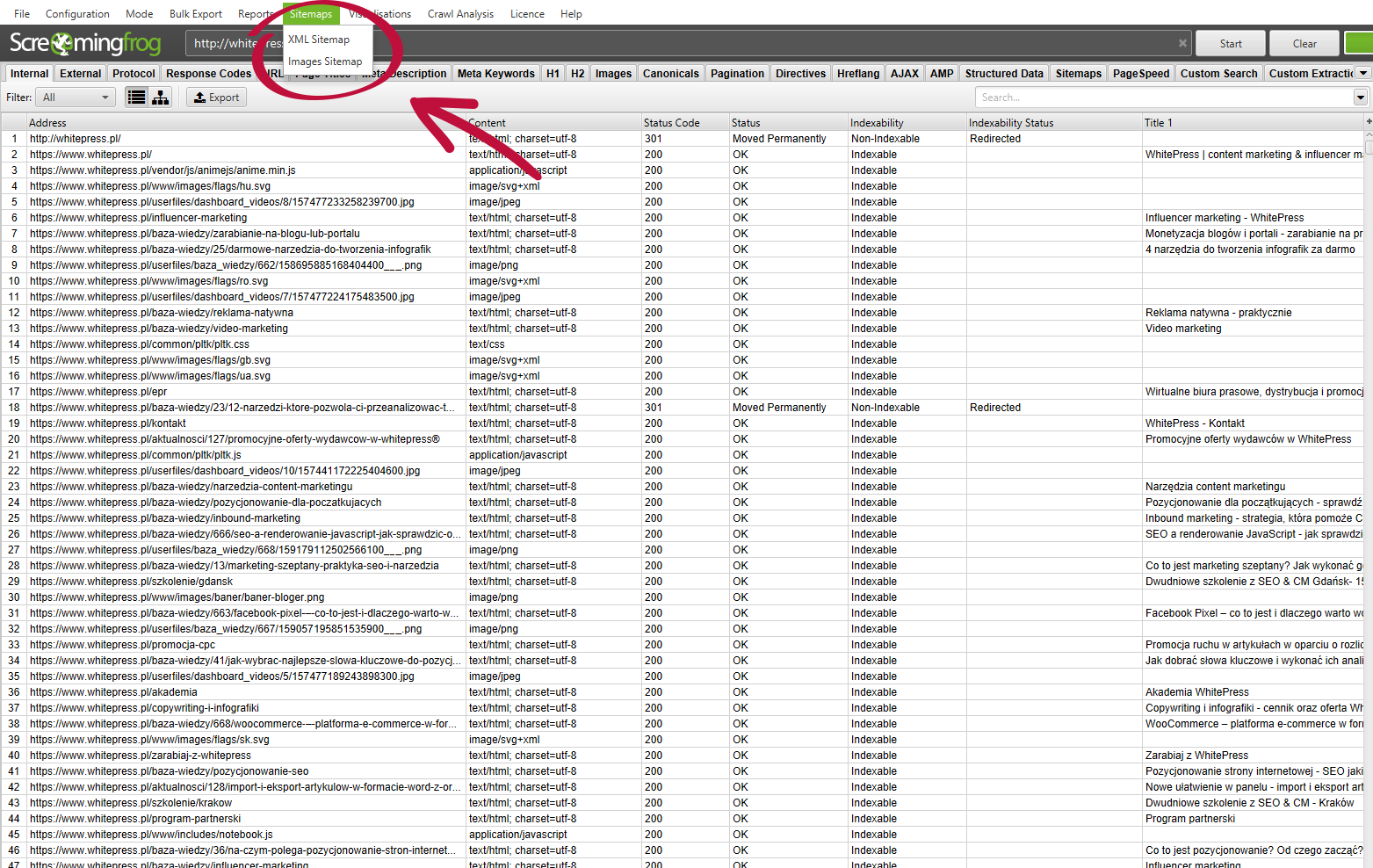Screen dimensions: 1373x868
Task: Switch to the Pagination tab
Action: (x=737, y=73)
